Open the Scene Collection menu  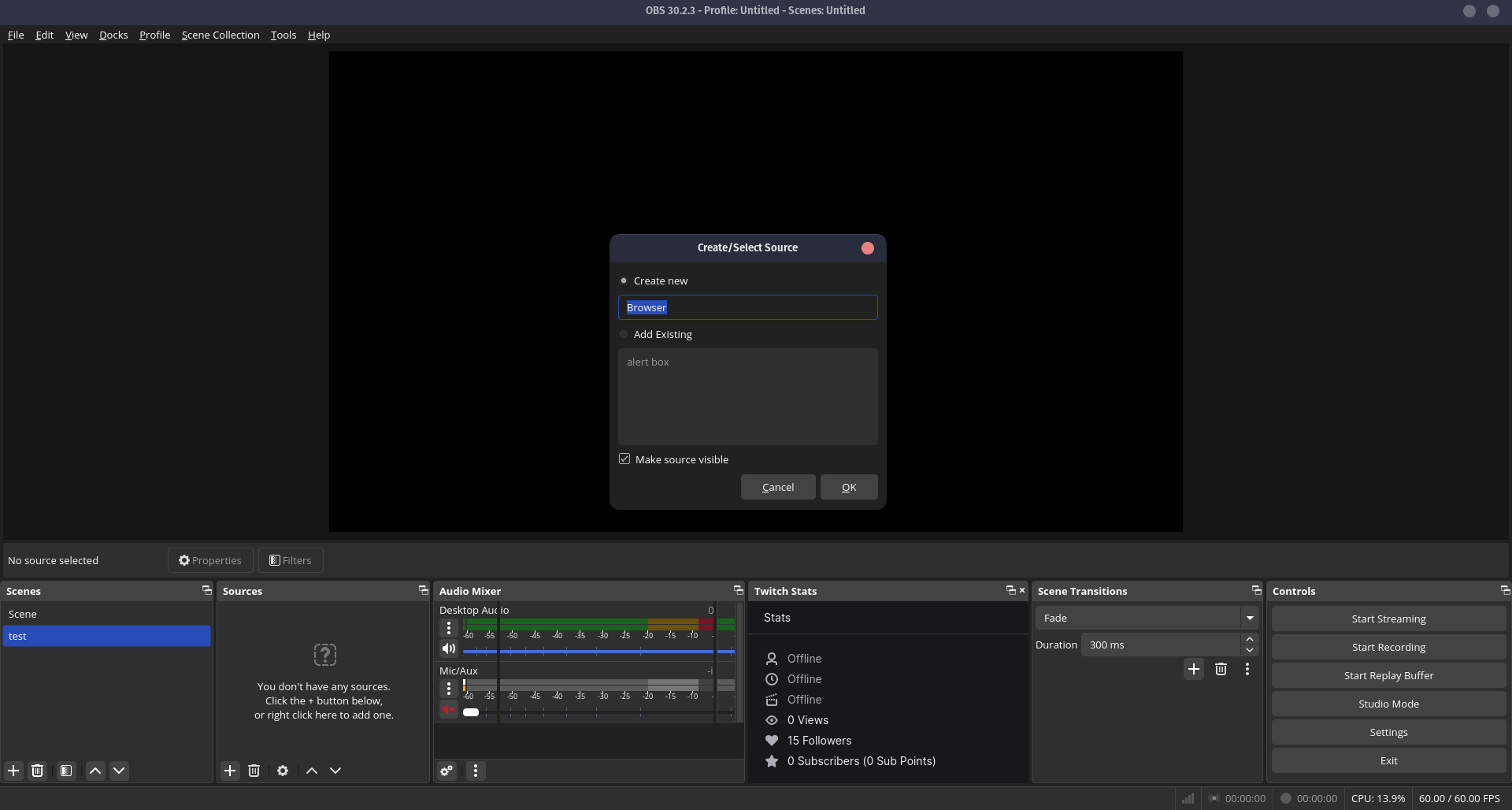pos(220,35)
